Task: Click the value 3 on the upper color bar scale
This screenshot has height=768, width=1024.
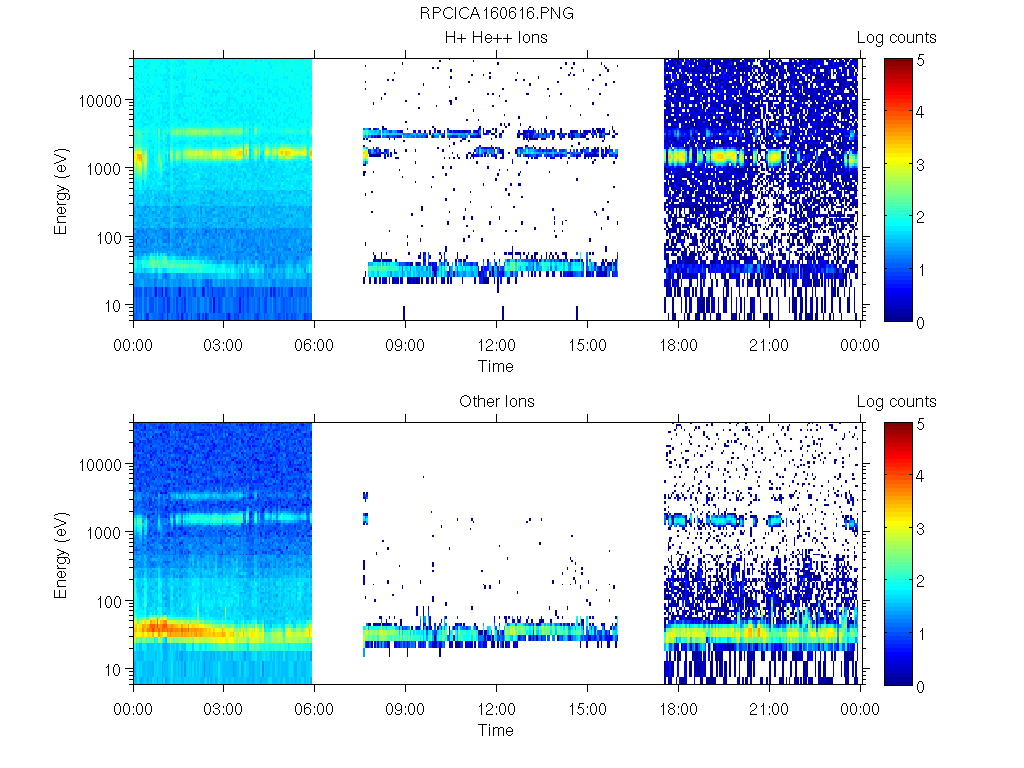Action: 921,165
